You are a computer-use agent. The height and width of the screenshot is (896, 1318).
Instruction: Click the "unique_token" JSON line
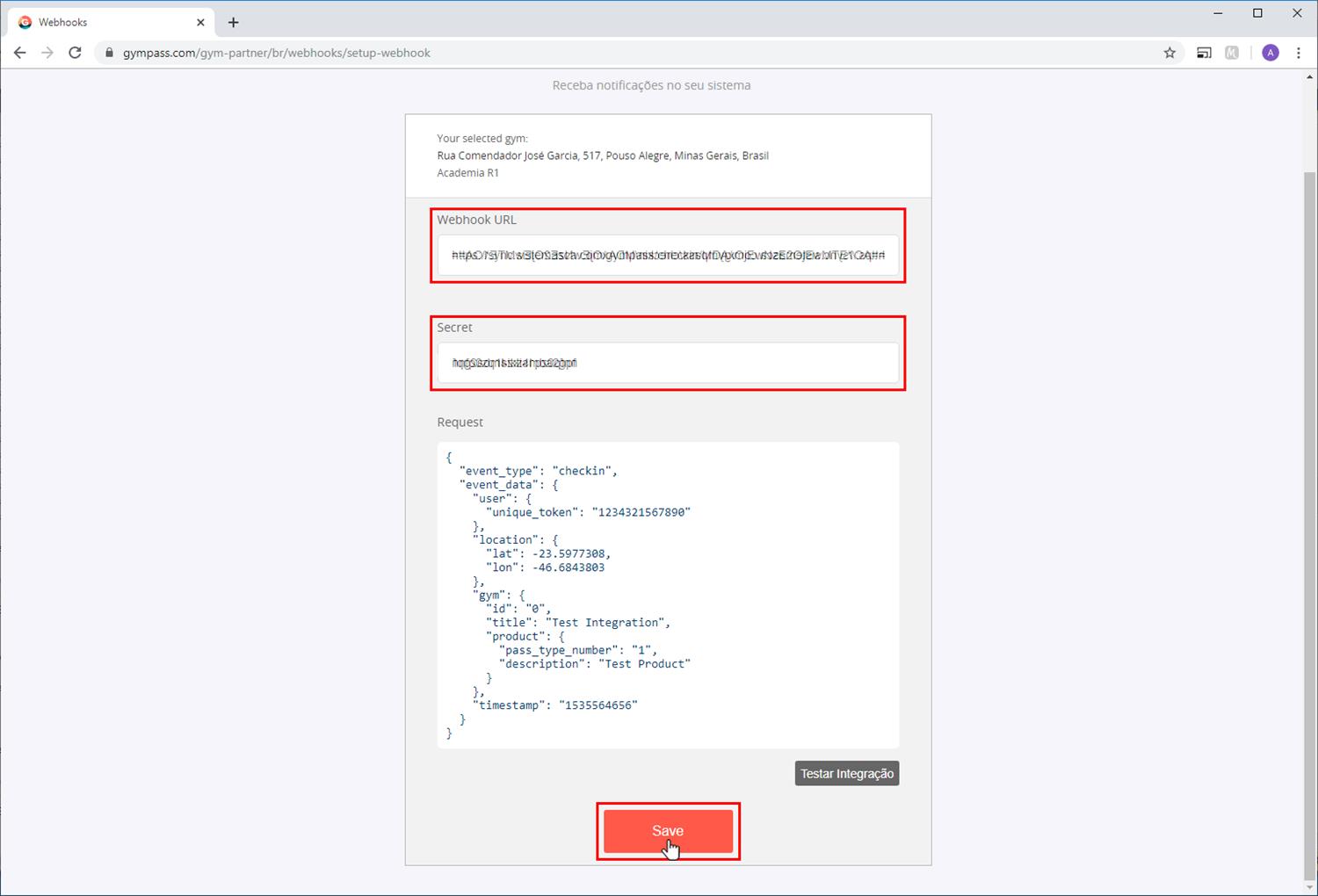pyautogui.click(x=588, y=512)
